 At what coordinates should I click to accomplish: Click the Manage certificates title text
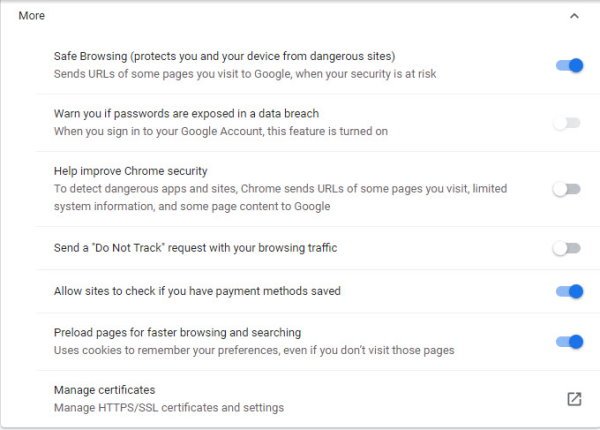tap(104, 390)
